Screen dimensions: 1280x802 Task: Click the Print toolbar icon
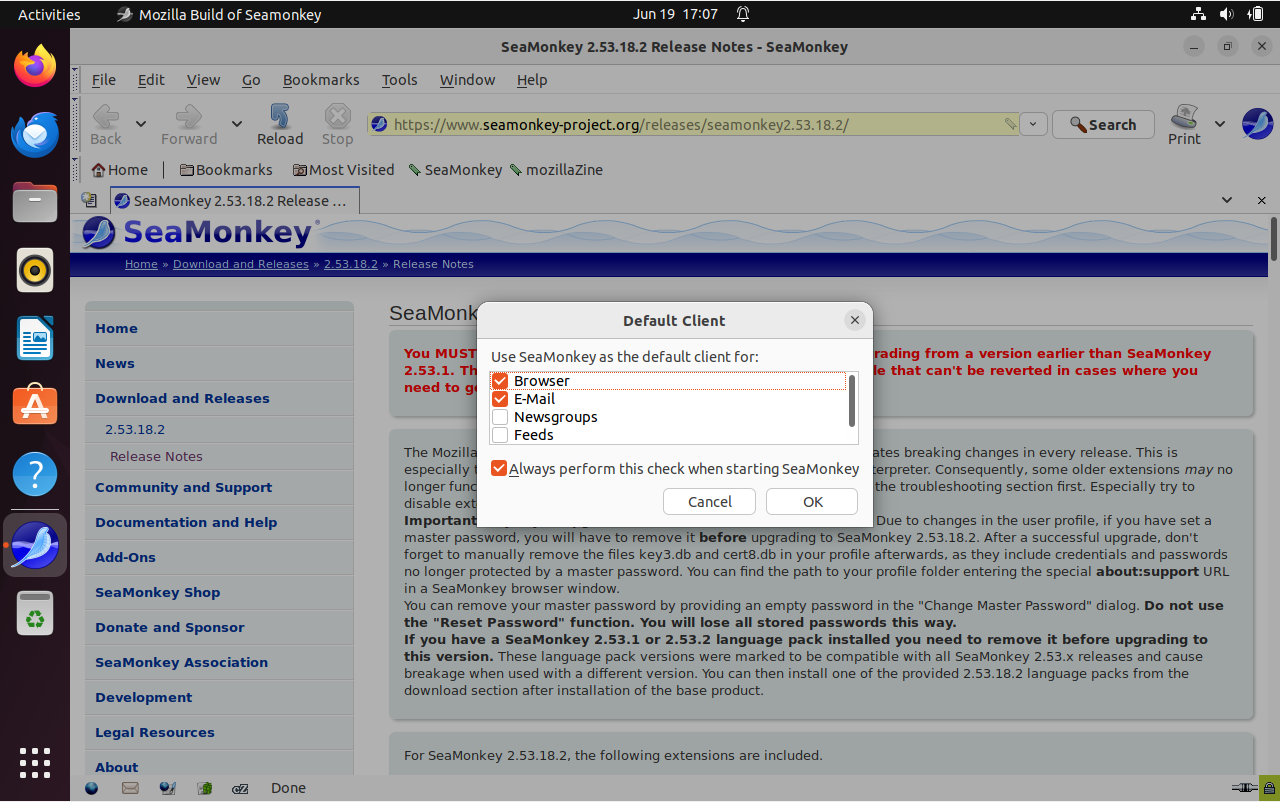coord(1185,116)
